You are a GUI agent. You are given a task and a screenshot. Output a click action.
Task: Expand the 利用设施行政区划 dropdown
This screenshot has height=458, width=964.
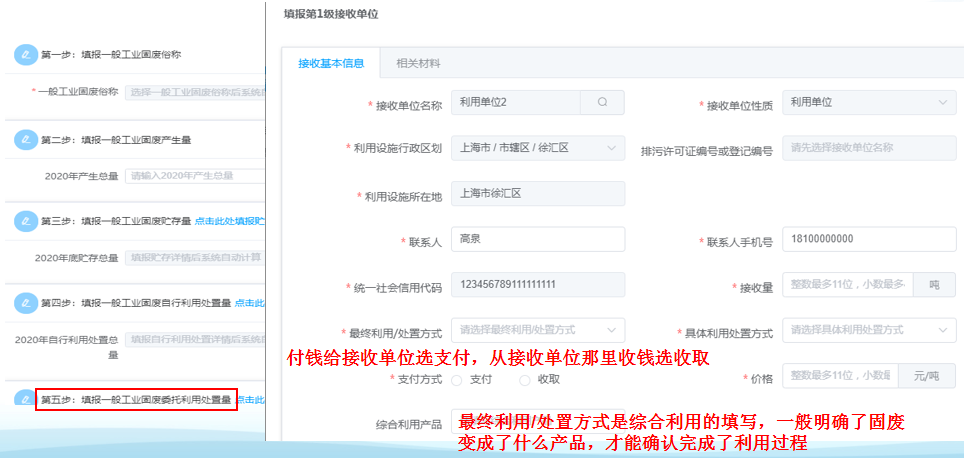pos(537,148)
